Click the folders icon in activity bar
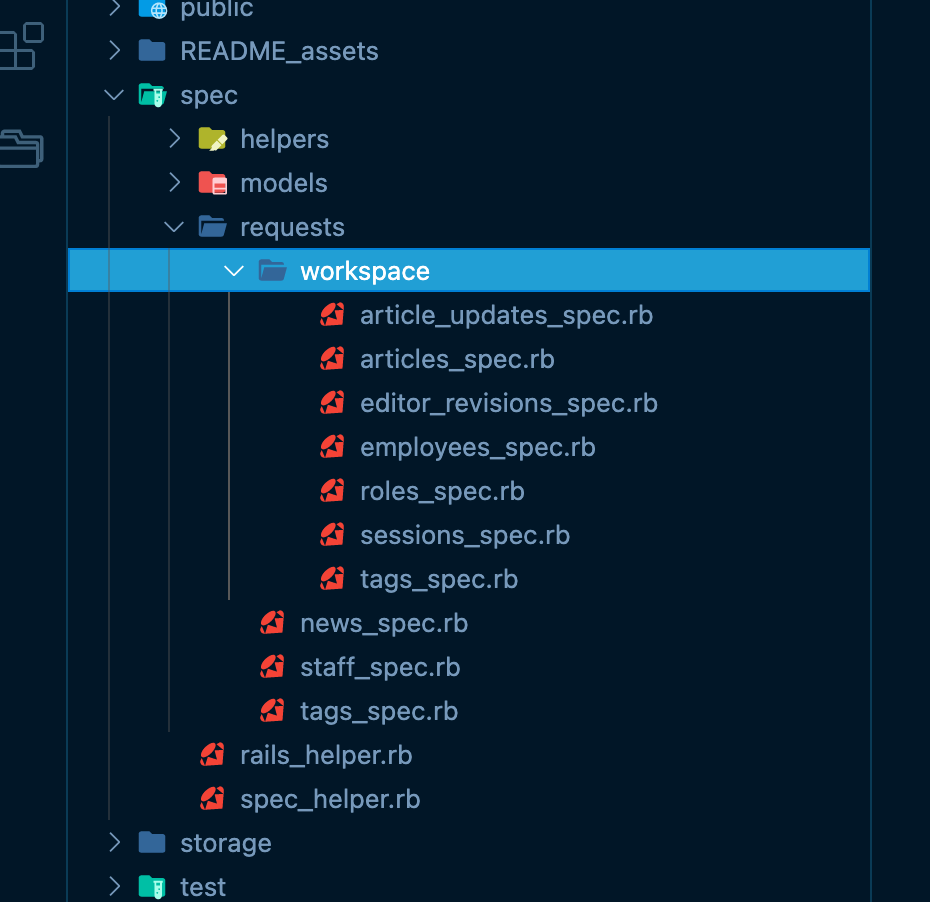930x902 pixels. pos(20,148)
